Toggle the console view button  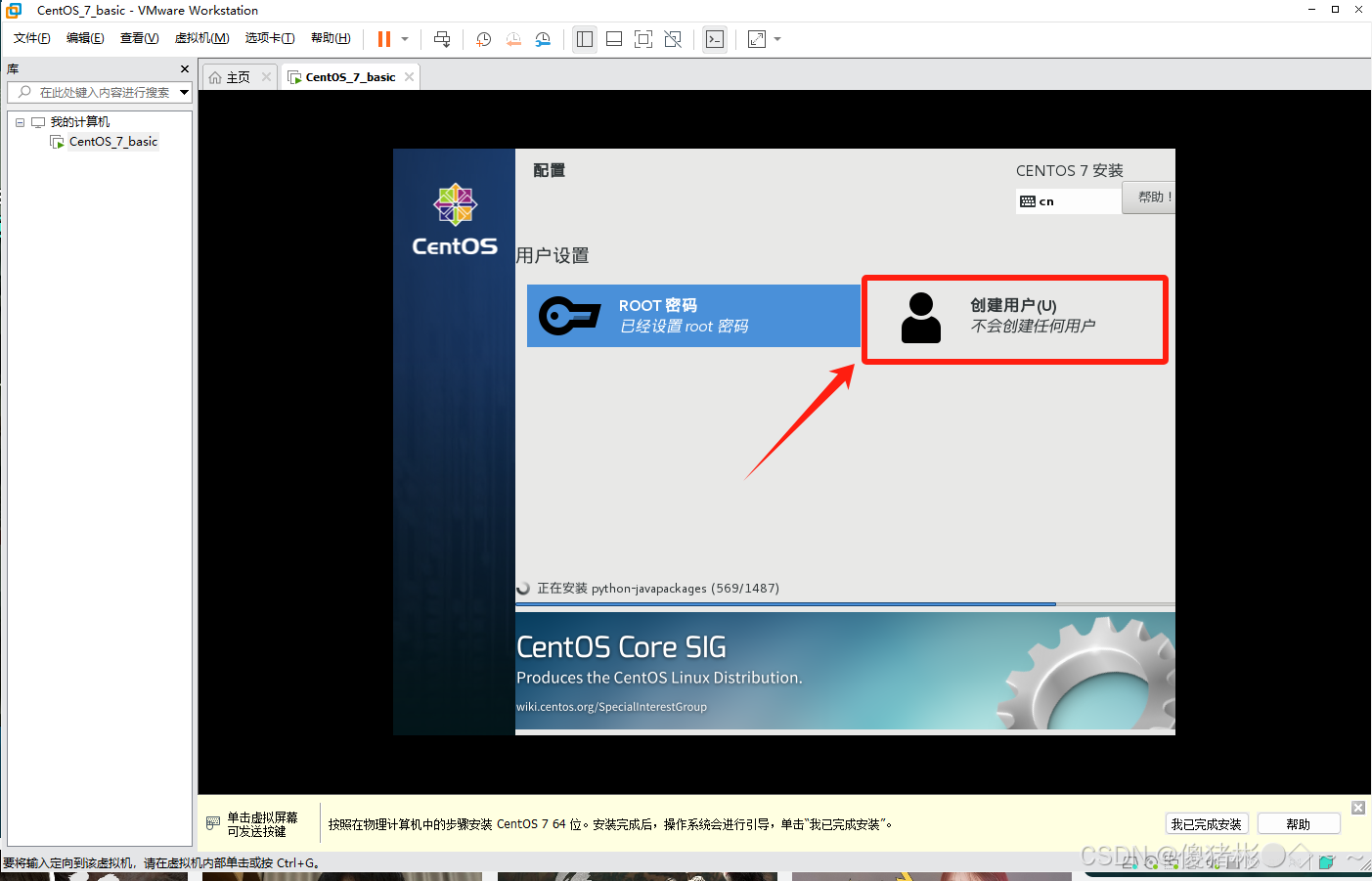click(x=715, y=39)
